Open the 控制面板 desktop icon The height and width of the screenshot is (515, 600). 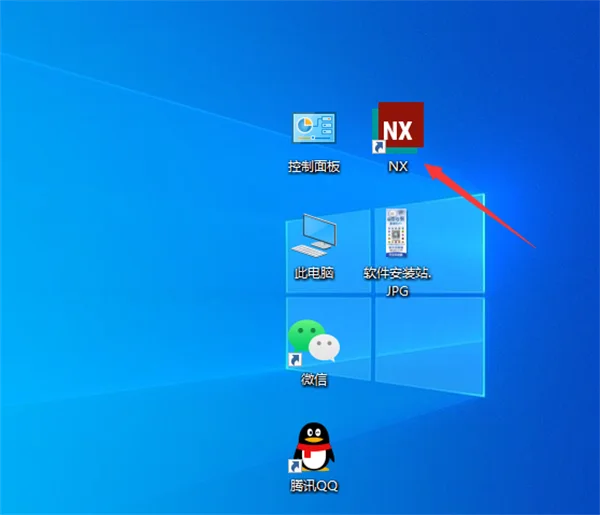[x=314, y=128]
